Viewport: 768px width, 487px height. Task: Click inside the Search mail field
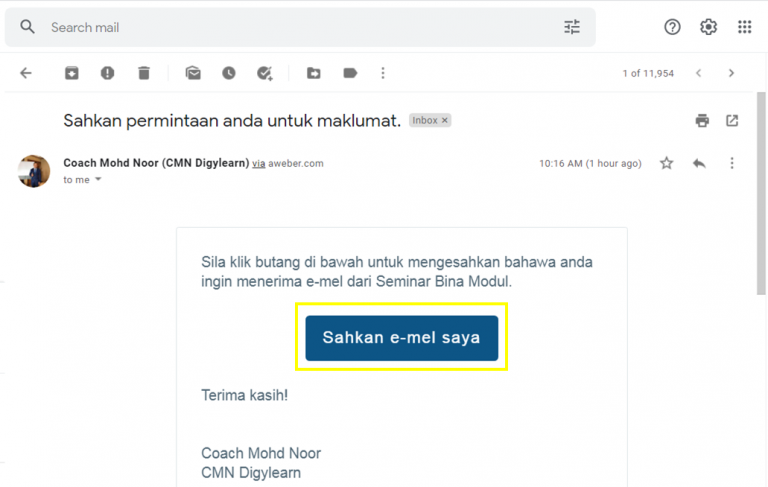click(300, 27)
